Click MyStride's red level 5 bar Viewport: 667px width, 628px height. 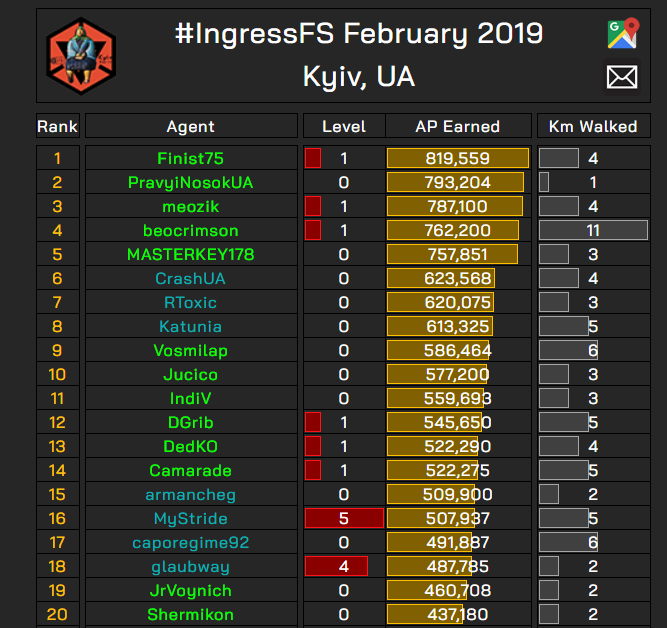point(344,518)
